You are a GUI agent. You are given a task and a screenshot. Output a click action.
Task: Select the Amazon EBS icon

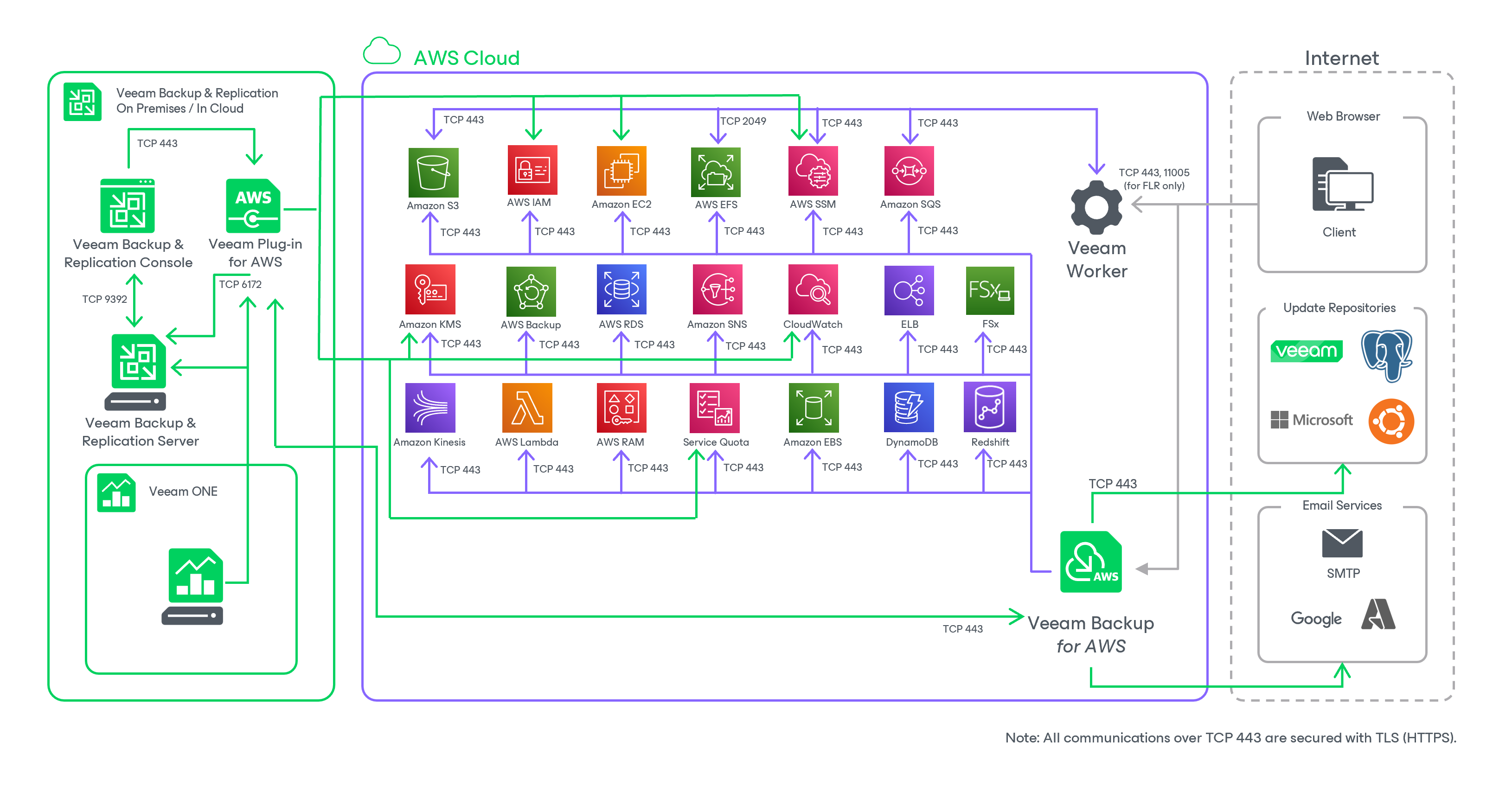pyautogui.click(x=814, y=408)
